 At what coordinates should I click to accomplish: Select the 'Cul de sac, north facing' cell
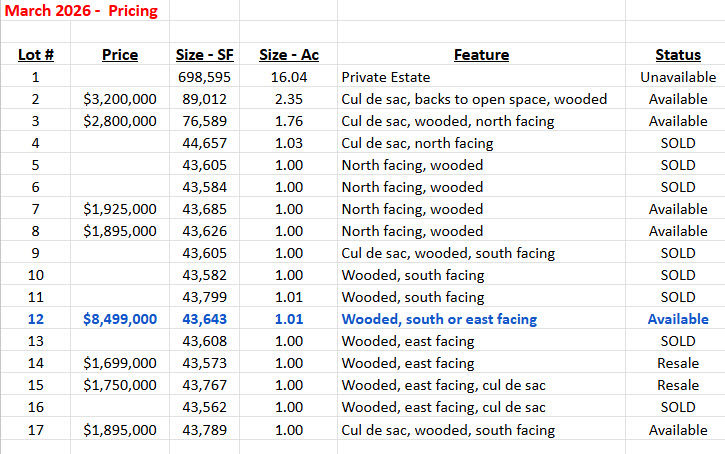417,143
